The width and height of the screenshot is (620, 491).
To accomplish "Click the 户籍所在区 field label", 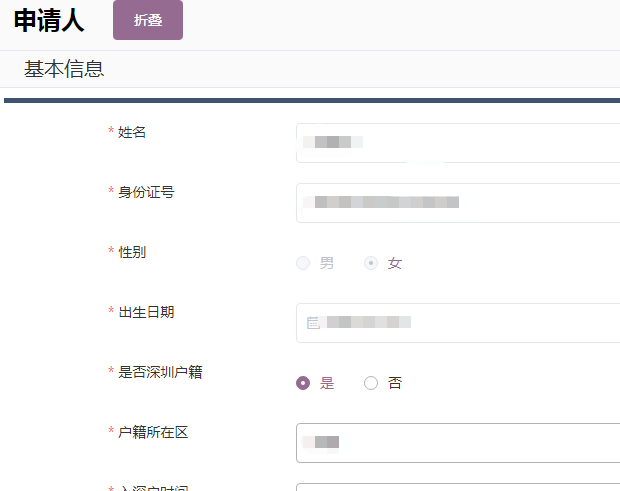I will coord(153,432).
